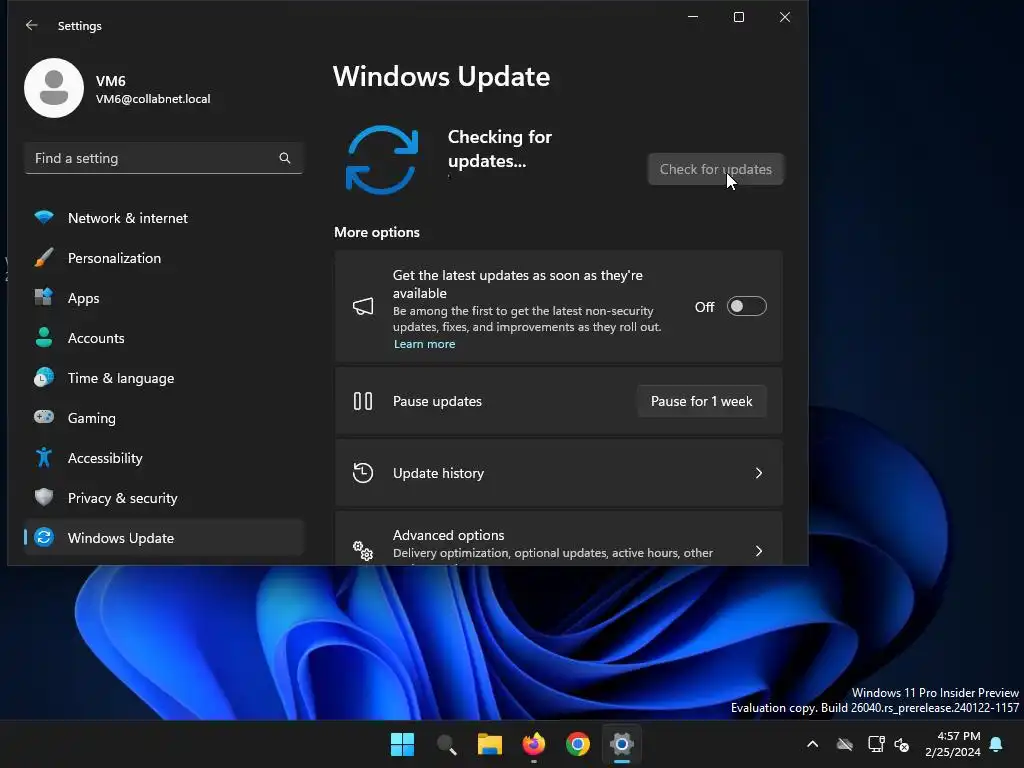Click the search magnifier in Find a setting

click(285, 158)
